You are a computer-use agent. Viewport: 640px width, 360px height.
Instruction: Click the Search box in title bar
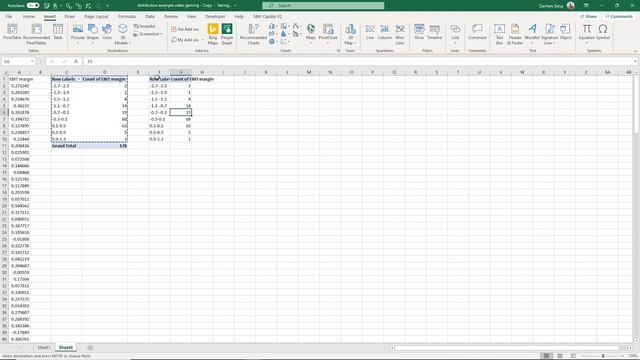(323, 5)
